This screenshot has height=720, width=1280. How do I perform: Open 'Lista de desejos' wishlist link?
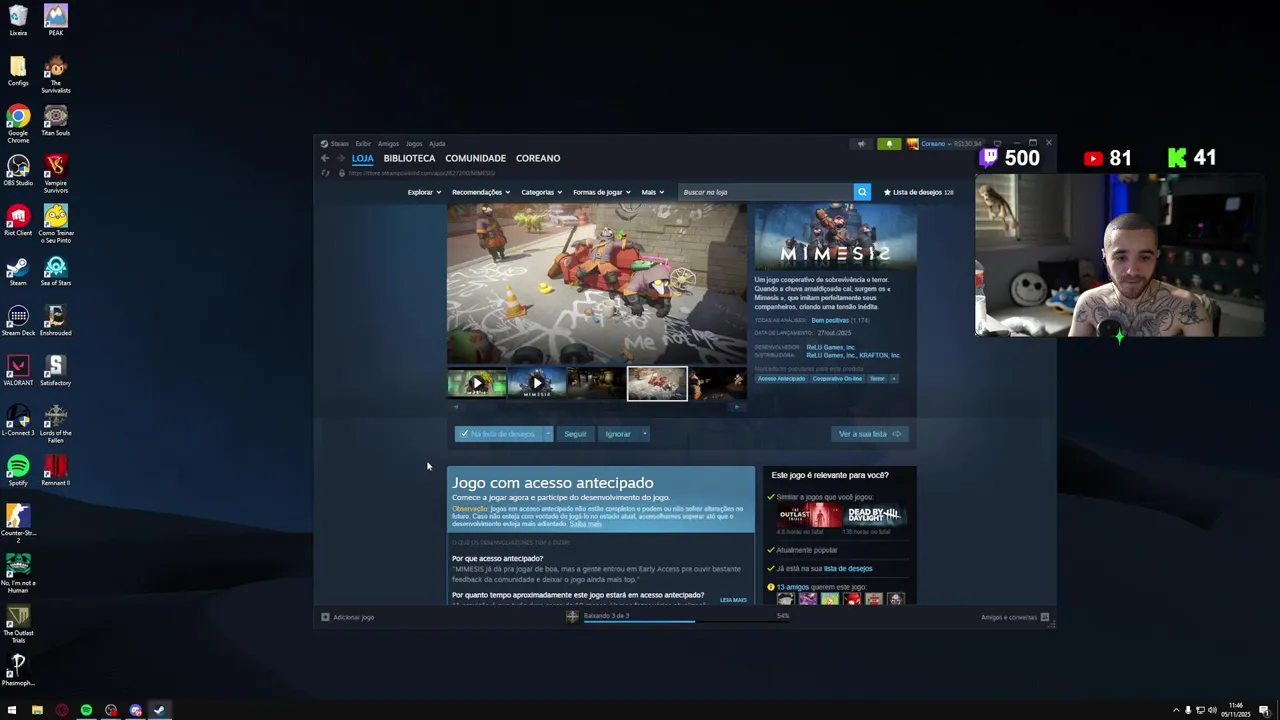[918, 192]
